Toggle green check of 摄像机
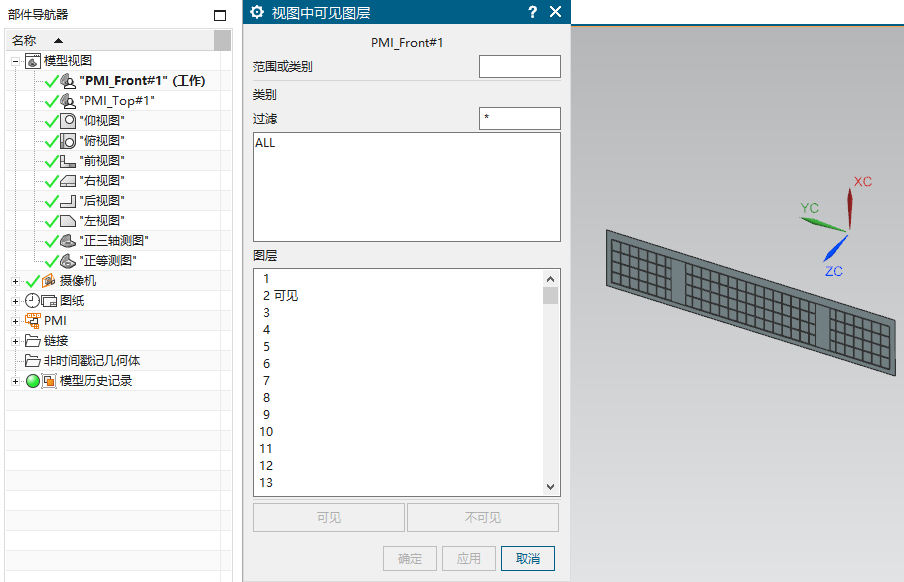 (x=33, y=281)
